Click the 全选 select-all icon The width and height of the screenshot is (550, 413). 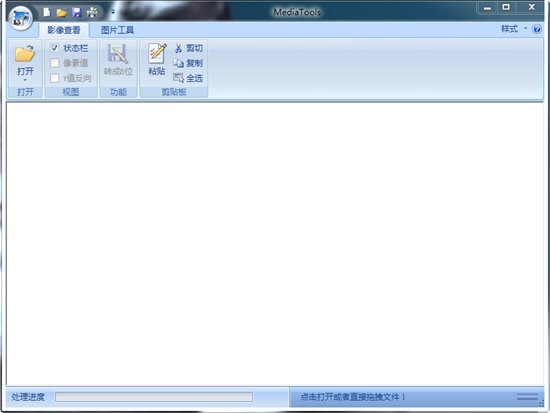pyautogui.click(x=179, y=78)
